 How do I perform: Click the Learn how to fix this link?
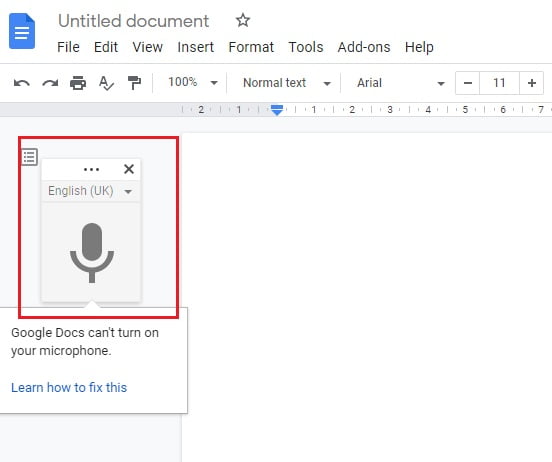(69, 387)
